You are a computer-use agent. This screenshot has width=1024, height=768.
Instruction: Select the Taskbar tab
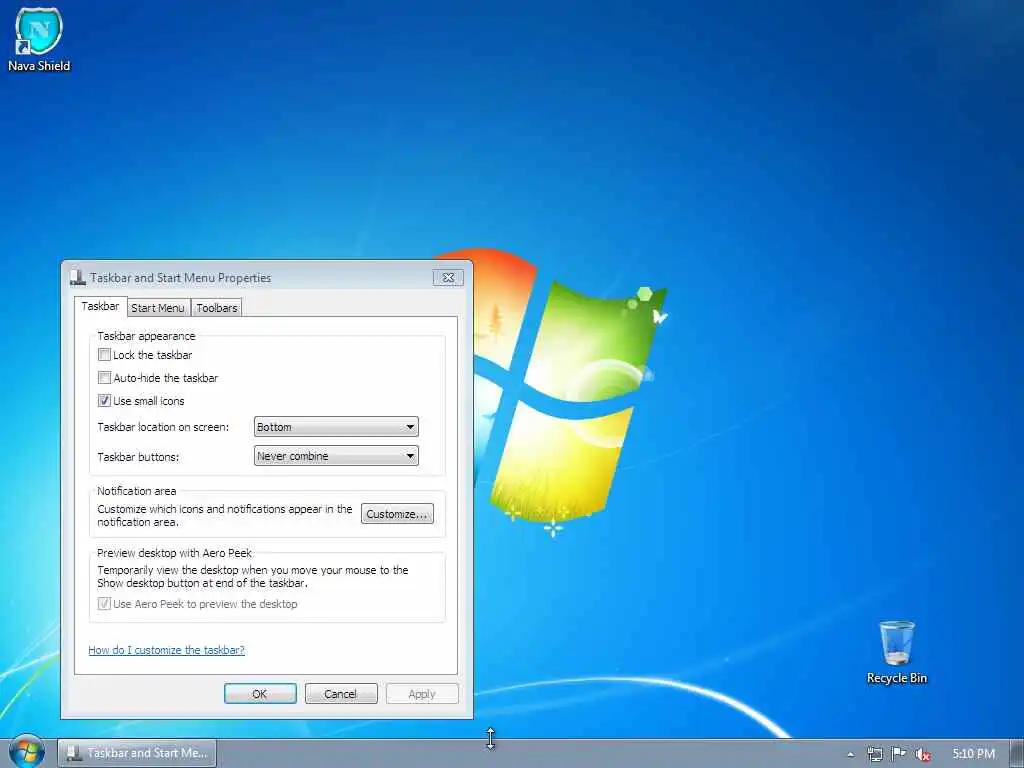[100, 306]
